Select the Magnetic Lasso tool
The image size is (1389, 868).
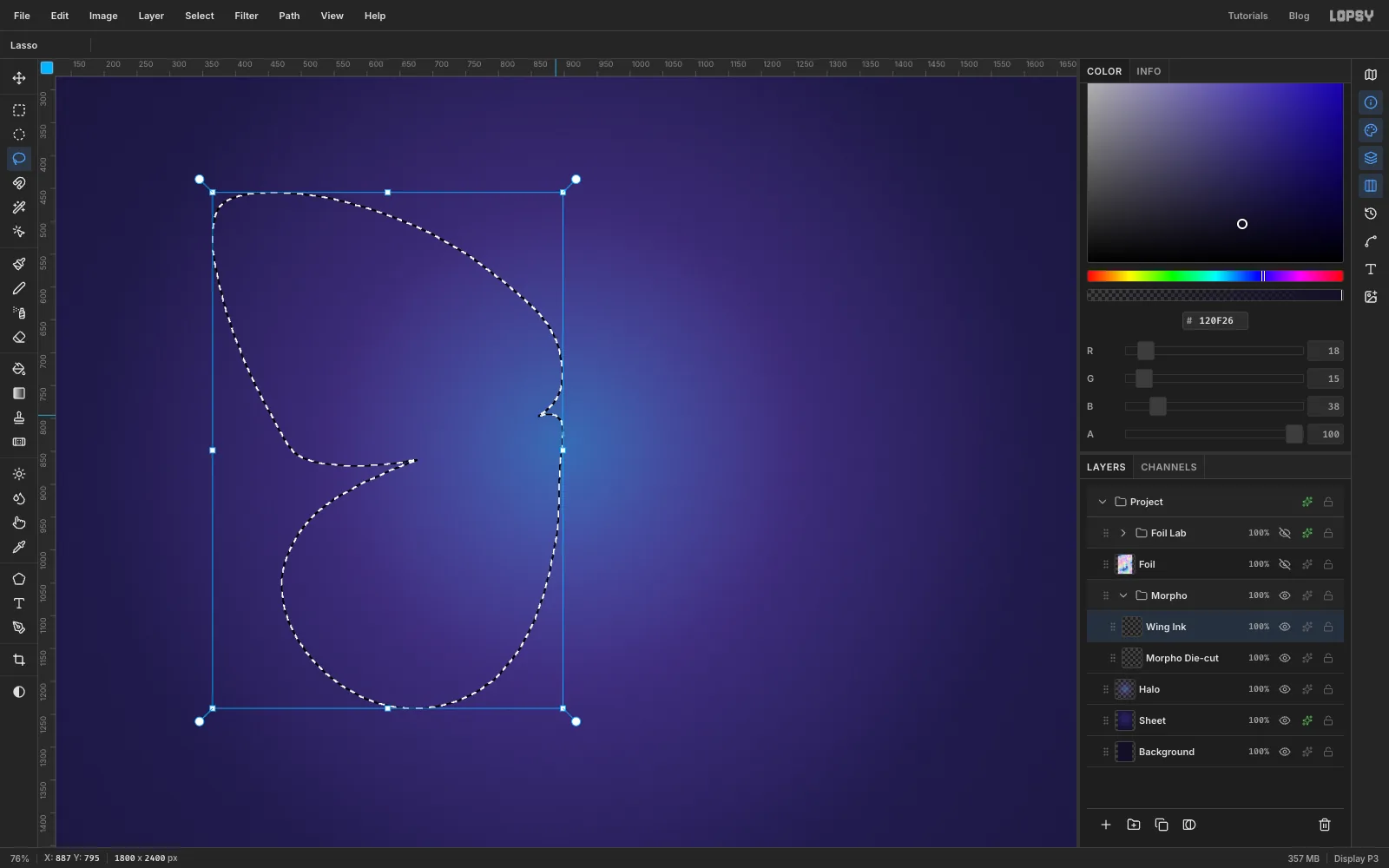tap(19, 183)
